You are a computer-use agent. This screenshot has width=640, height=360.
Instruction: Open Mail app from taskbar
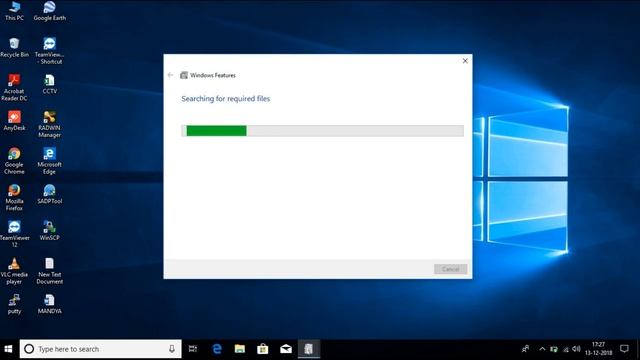(x=286, y=349)
